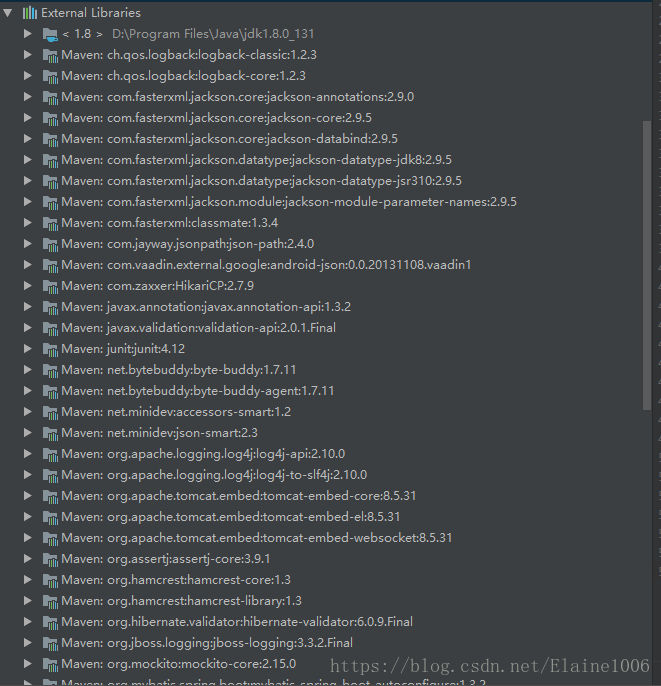Expand hamcrest-core:1.3 library arrow
This screenshot has width=661, height=686.
tap(28, 580)
